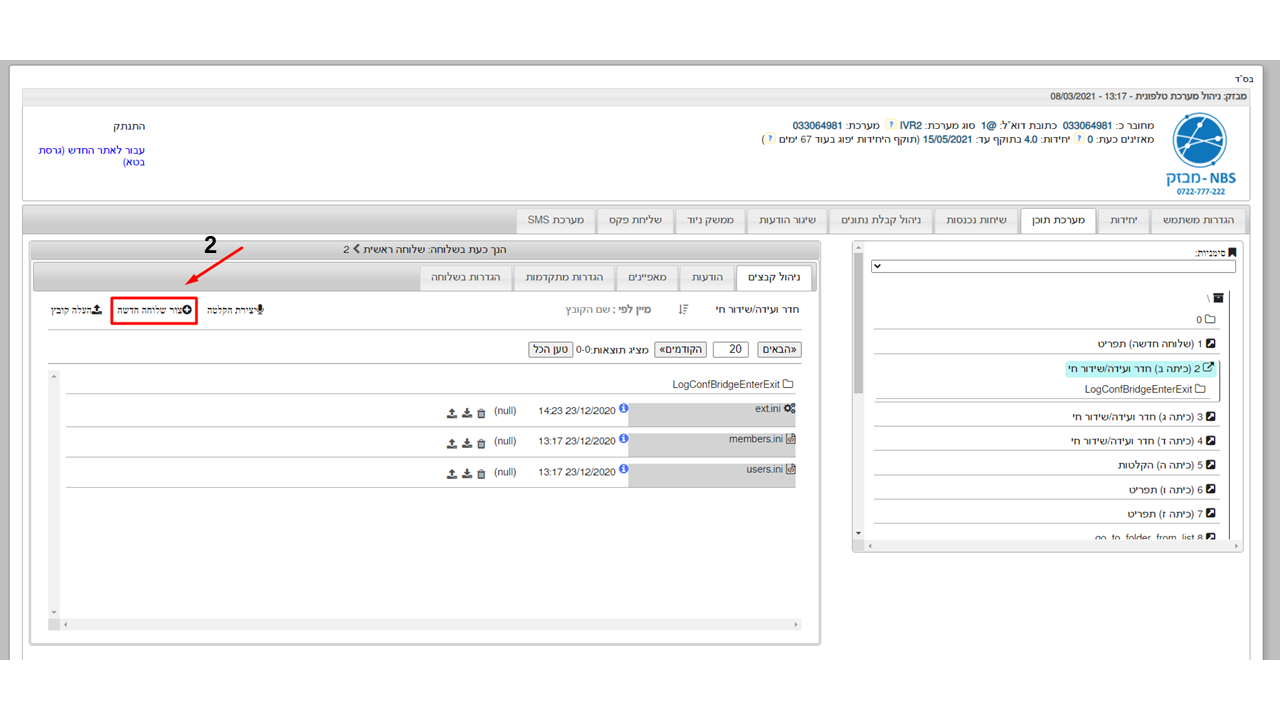1280x720 pixels.
Task: Click upload icon on users.ini row
Action: [452, 475]
